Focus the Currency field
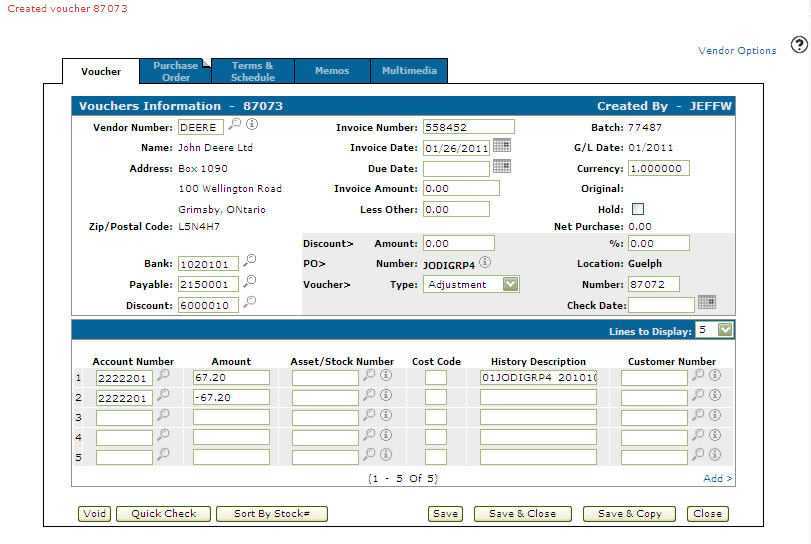 pyautogui.click(x=658, y=168)
